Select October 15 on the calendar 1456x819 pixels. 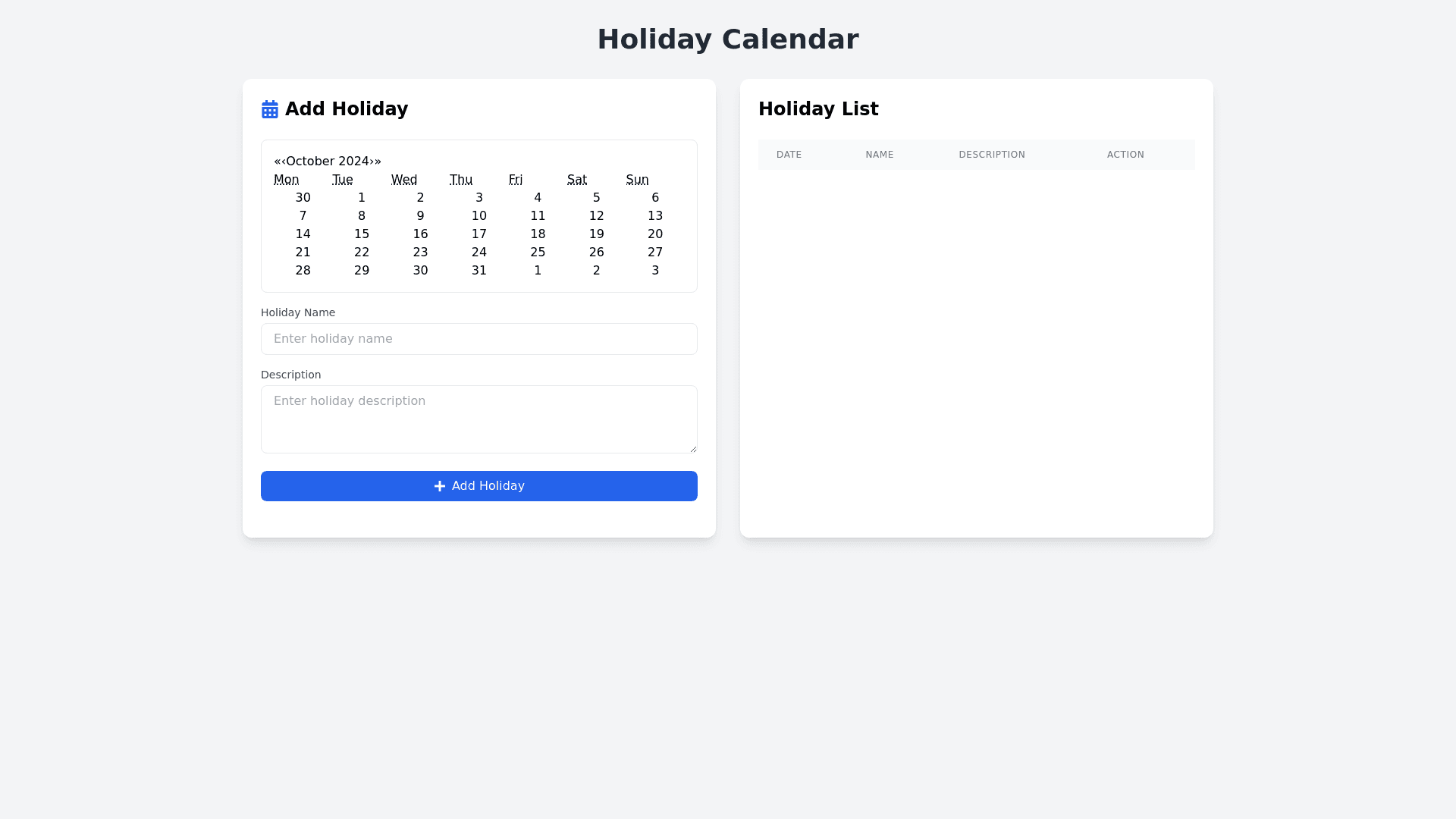362,234
